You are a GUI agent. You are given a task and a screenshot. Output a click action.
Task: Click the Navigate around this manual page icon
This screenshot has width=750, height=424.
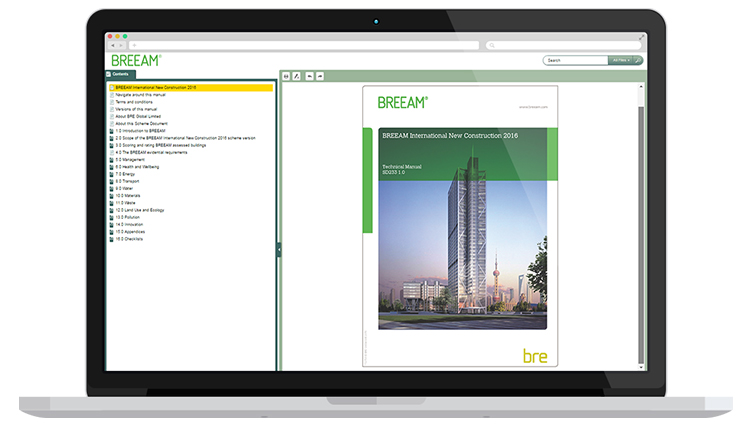pyautogui.click(x=112, y=95)
